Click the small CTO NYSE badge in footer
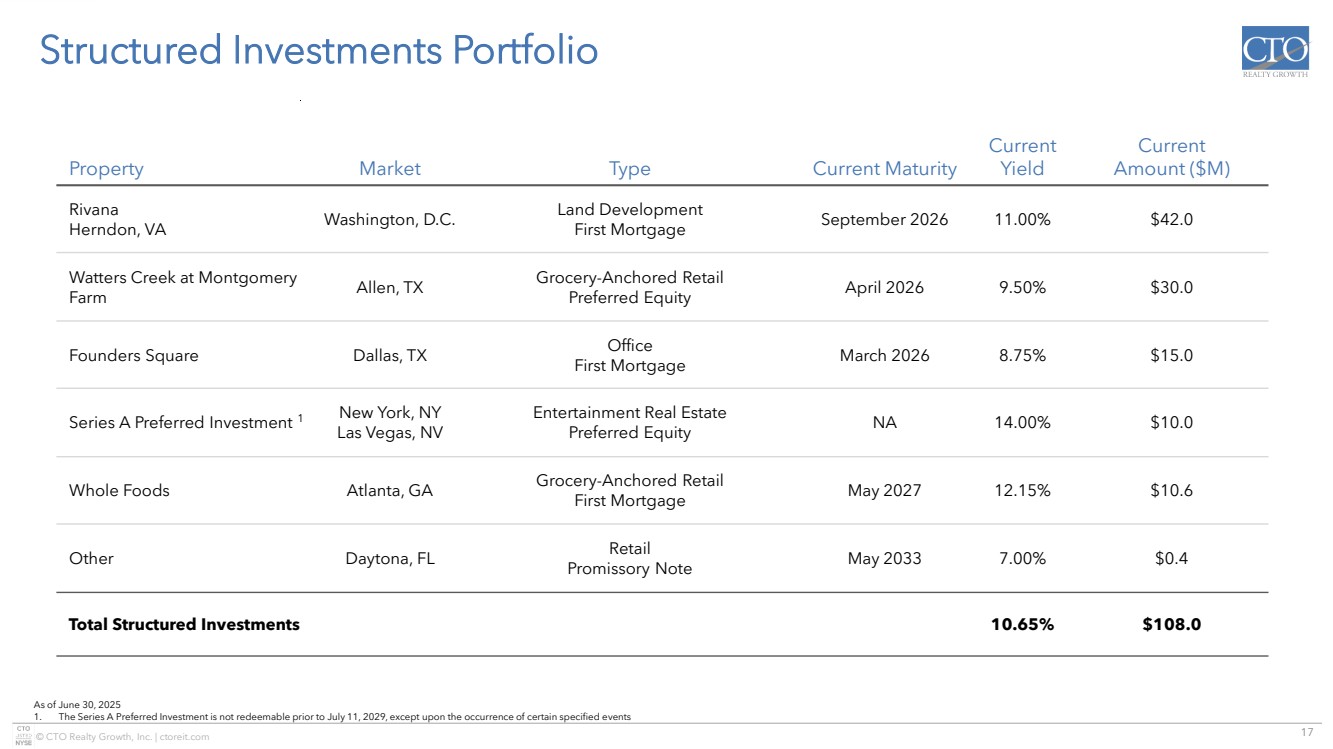Image resolution: width=1333 pixels, height=749 pixels. tap(21, 735)
